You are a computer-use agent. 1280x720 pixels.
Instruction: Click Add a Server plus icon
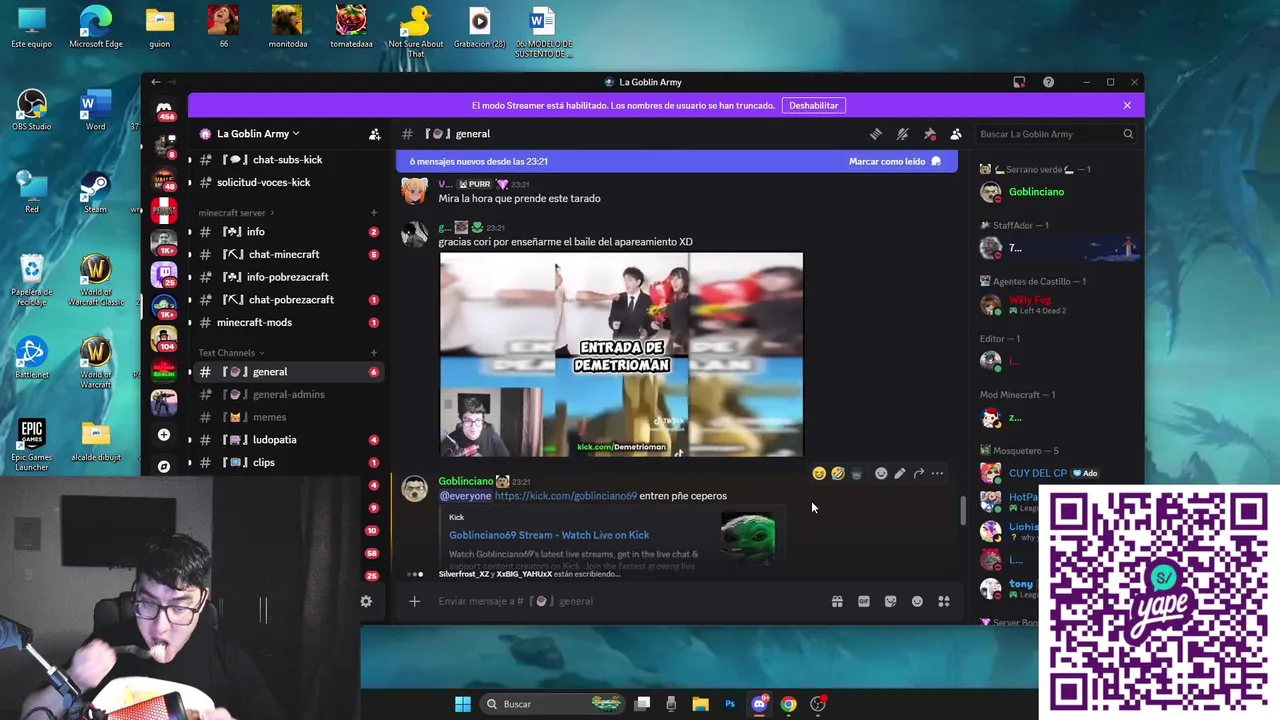[x=164, y=435]
